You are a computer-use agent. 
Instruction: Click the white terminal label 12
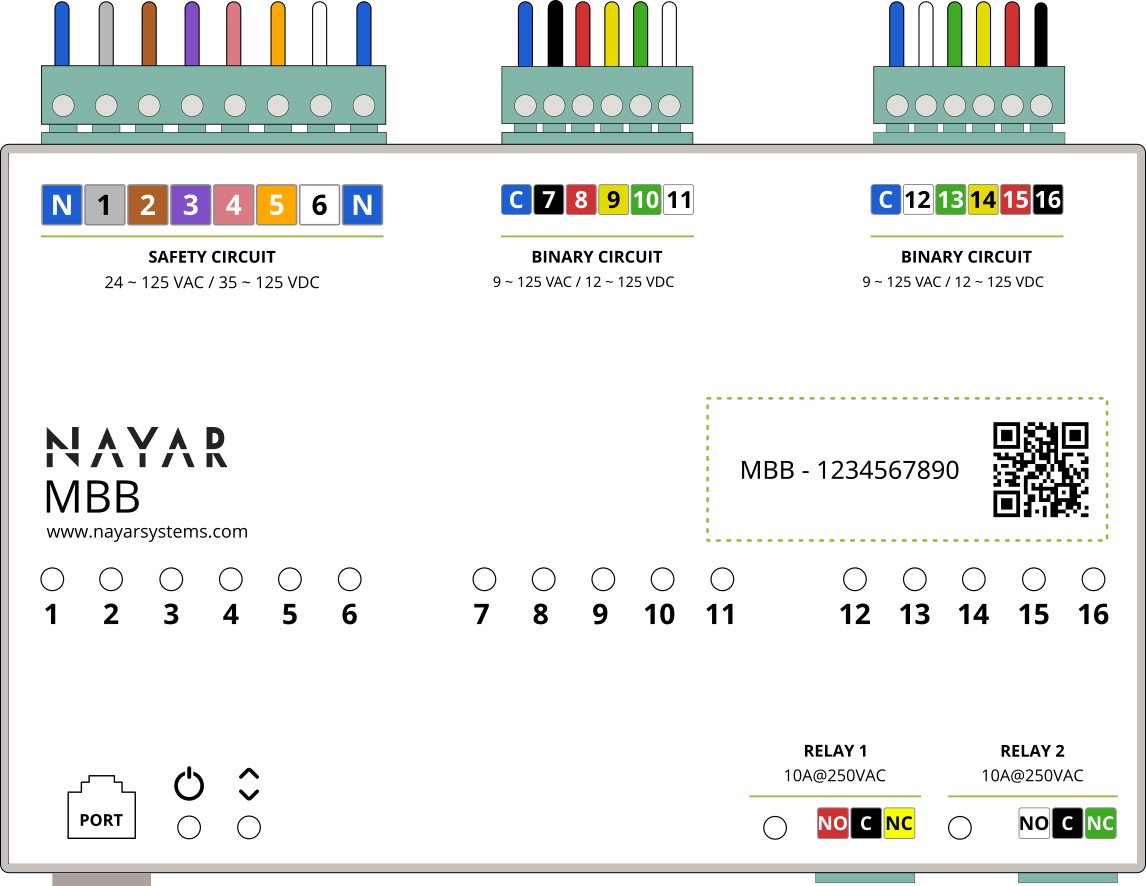[x=918, y=200]
